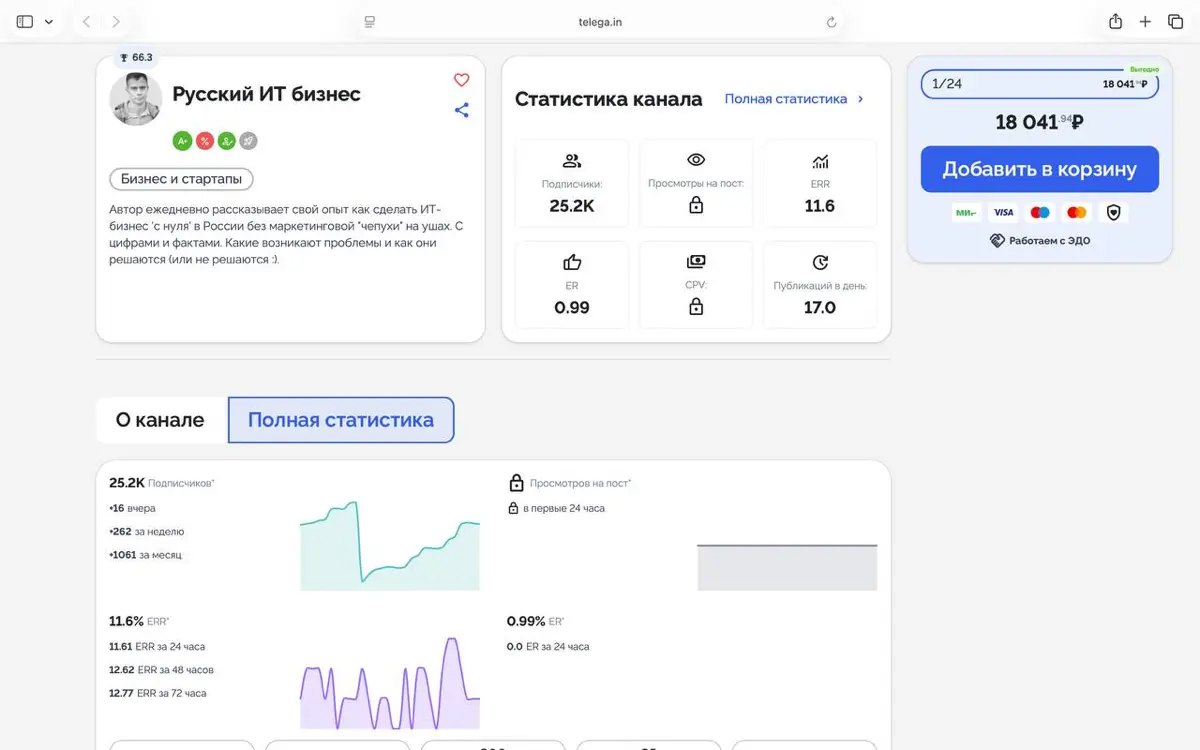The image size is (1200, 750).
Task: Click the gray rocket badge icon
Action: (248, 141)
